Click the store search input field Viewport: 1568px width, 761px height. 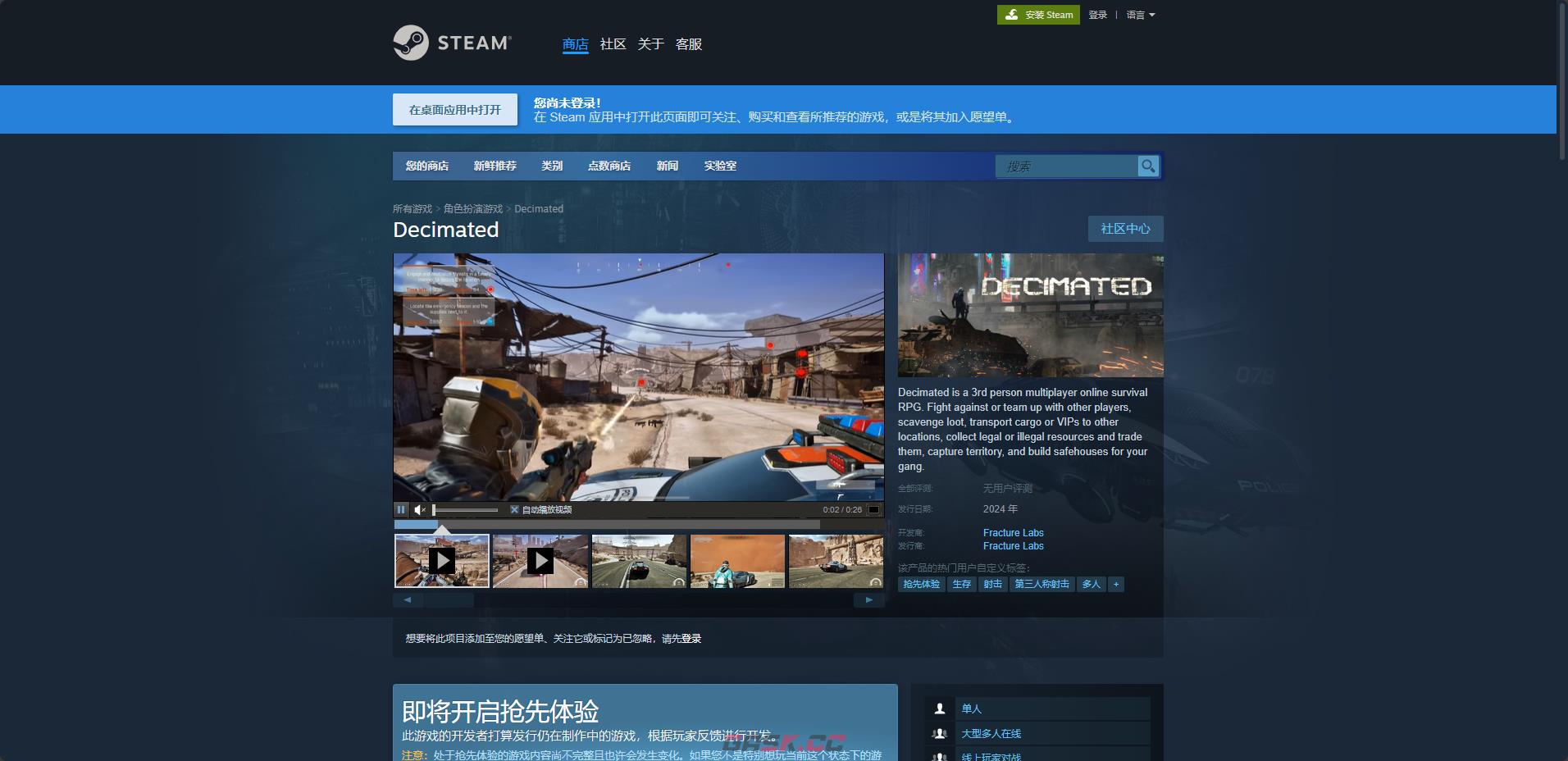[1067, 166]
